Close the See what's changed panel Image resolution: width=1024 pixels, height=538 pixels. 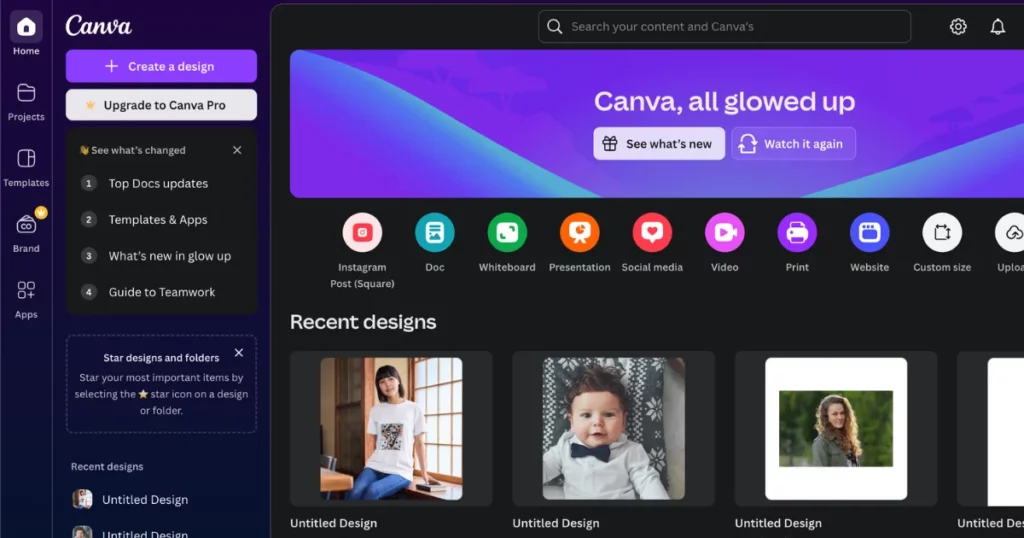click(x=237, y=150)
